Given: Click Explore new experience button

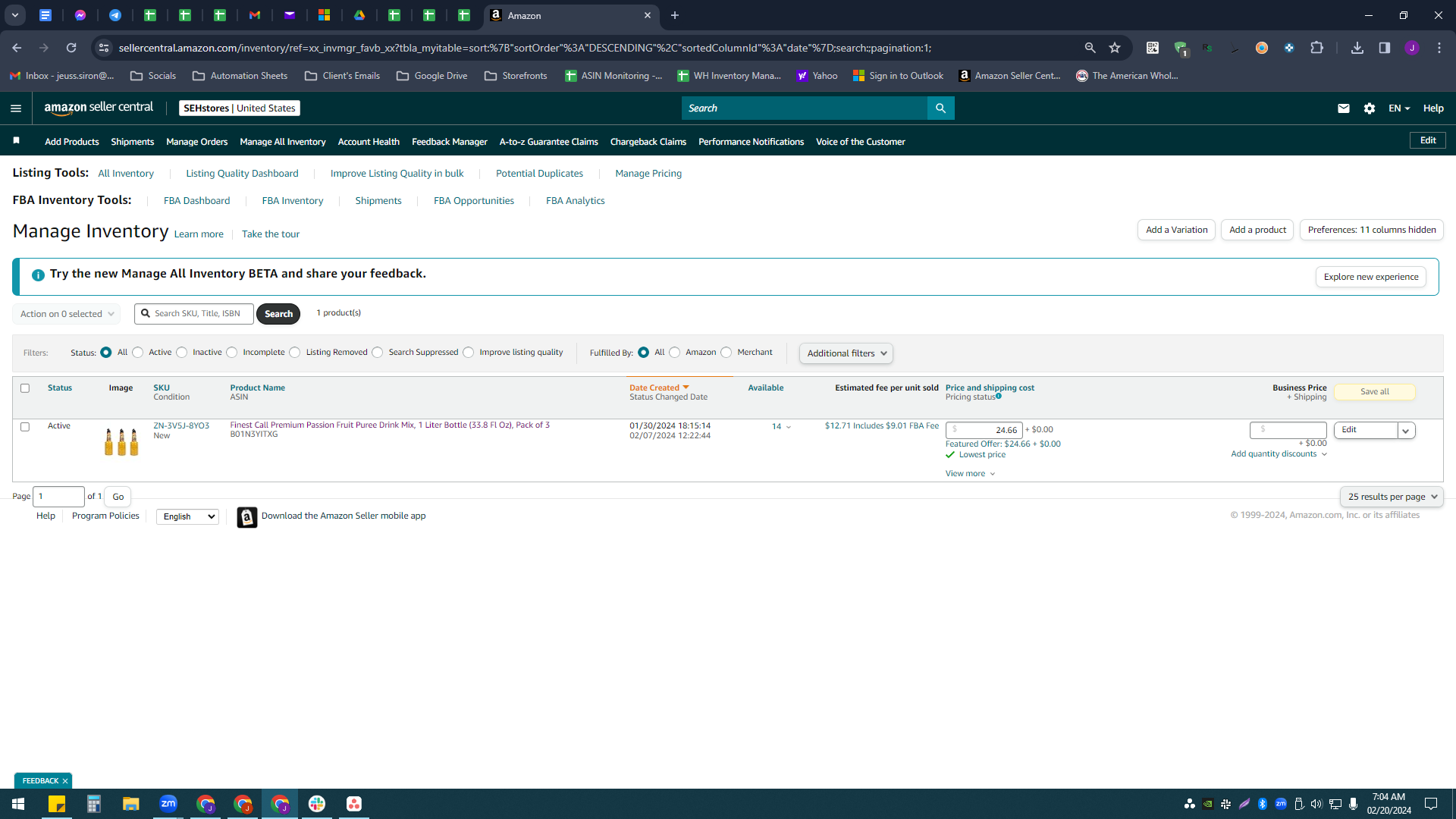Looking at the screenshot, I should pyautogui.click(x=1371, y=277).
